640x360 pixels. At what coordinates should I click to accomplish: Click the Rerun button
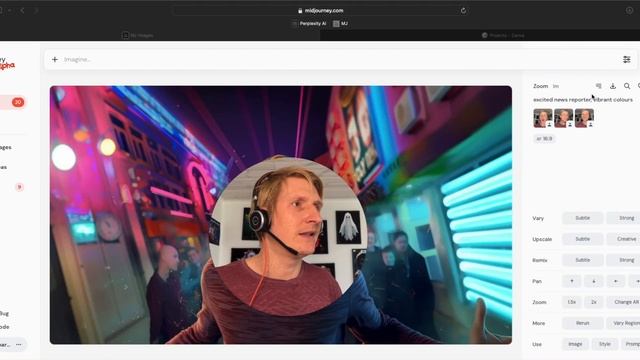pos(582,323)
